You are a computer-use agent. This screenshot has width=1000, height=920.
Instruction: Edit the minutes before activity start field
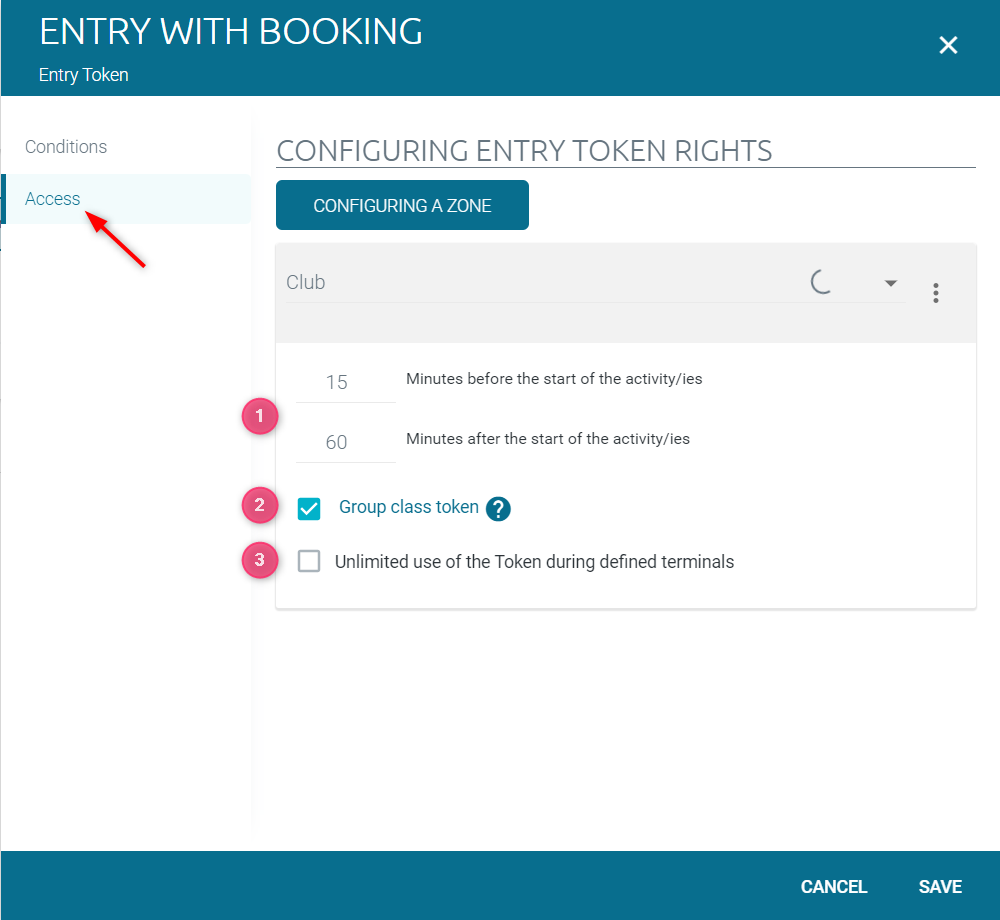346,383
